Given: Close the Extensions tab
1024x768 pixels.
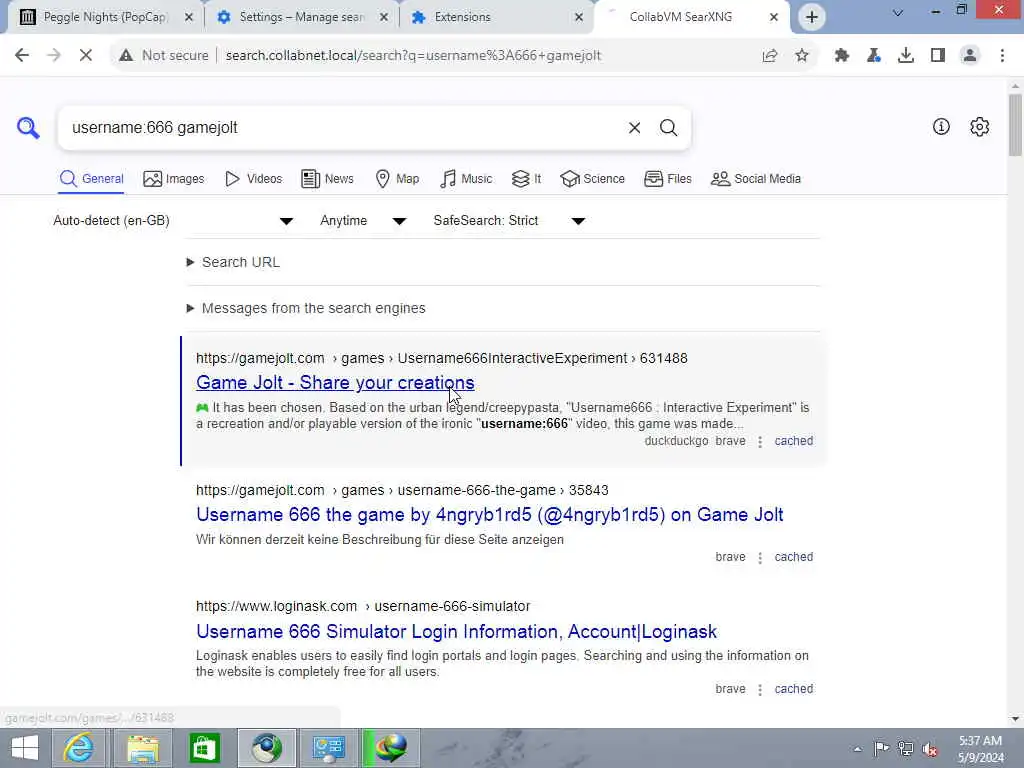Looking at the screenshot, I should (x=579, y=17).
